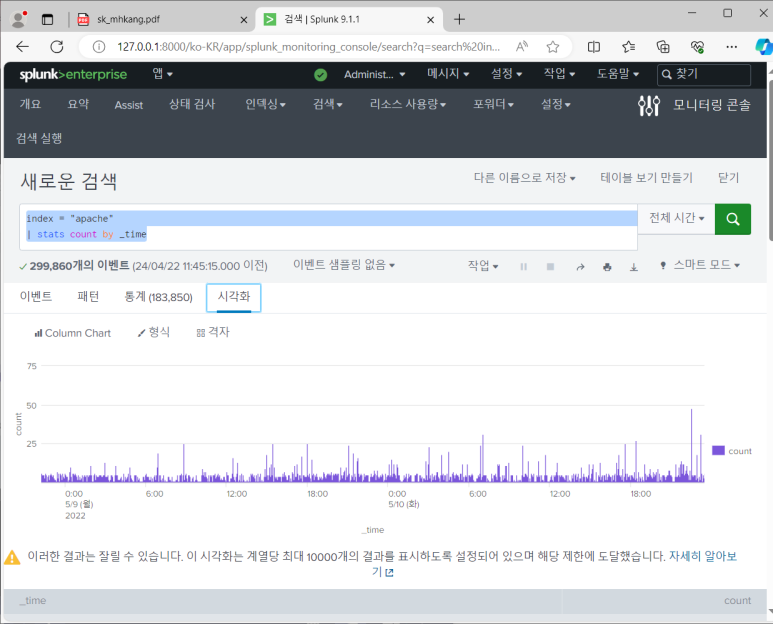
Task: Close the sk_mhkang.pdf tab
Action: click(x=244, y=20)
